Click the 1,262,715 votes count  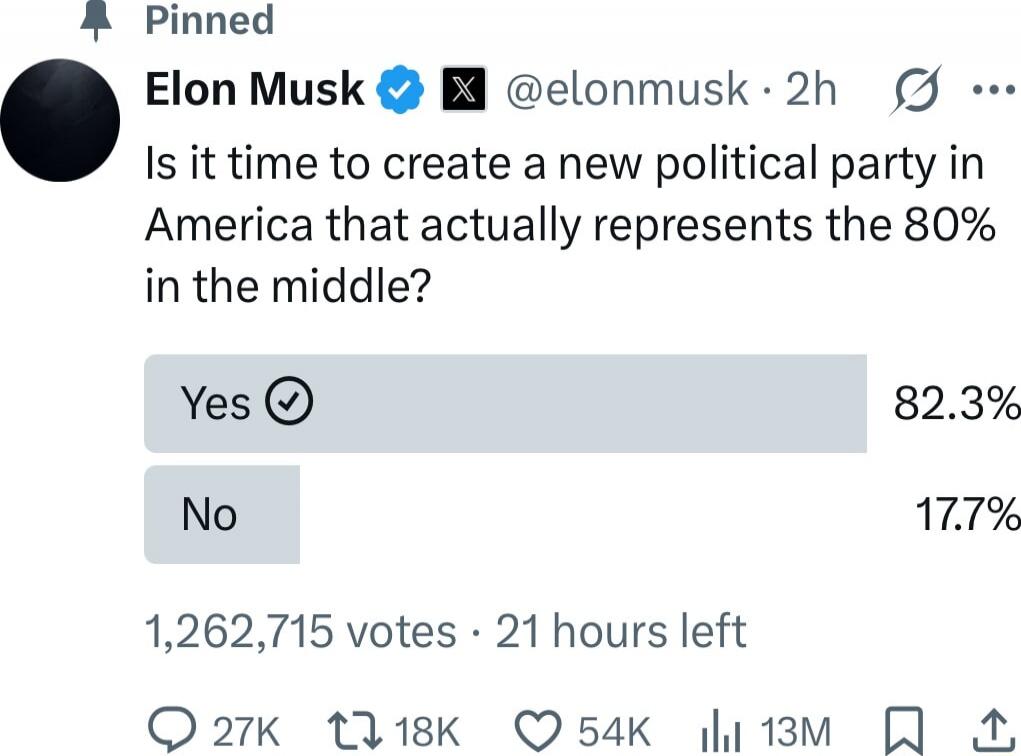tap(300, 631)
